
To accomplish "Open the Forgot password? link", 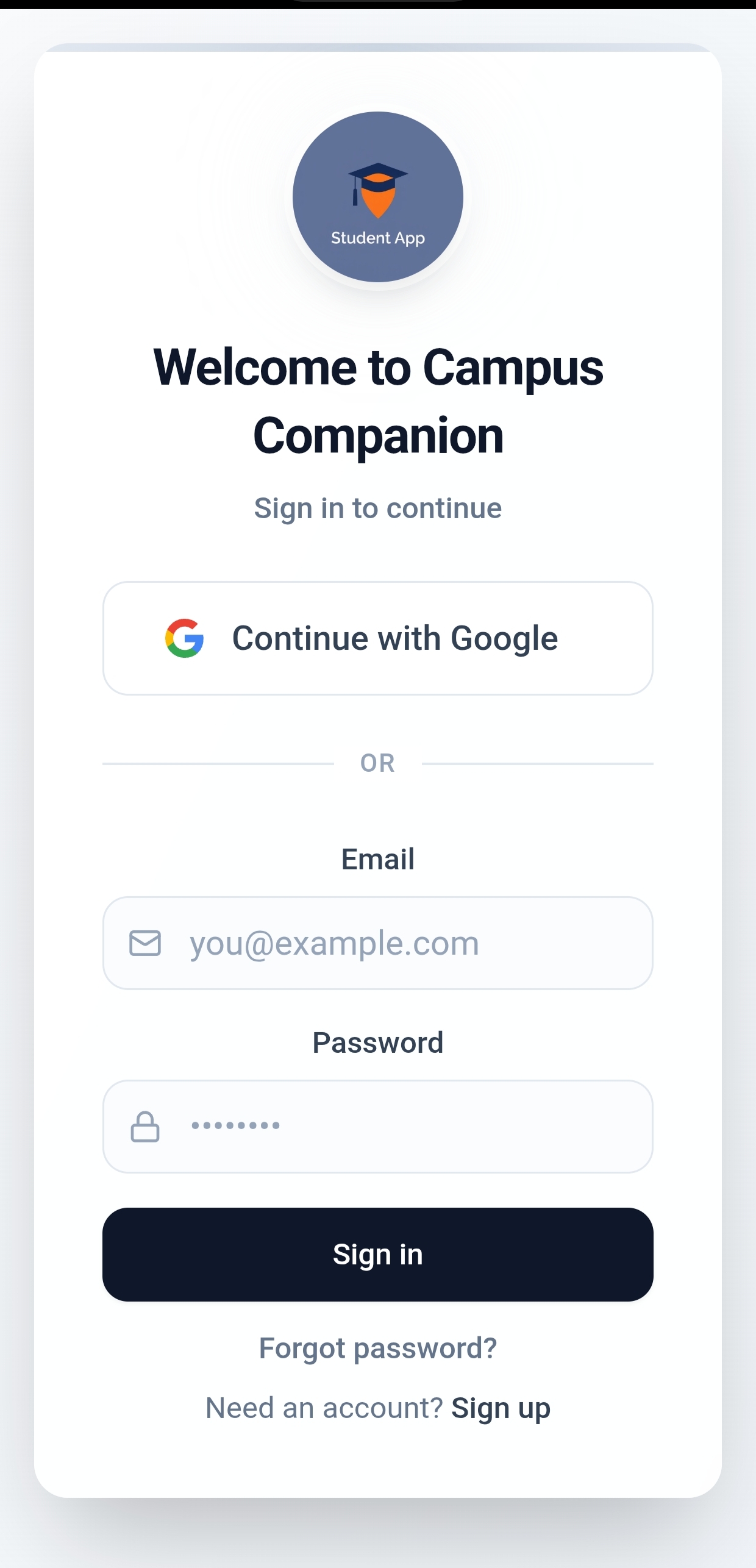I will click(x=378, y=1349).
